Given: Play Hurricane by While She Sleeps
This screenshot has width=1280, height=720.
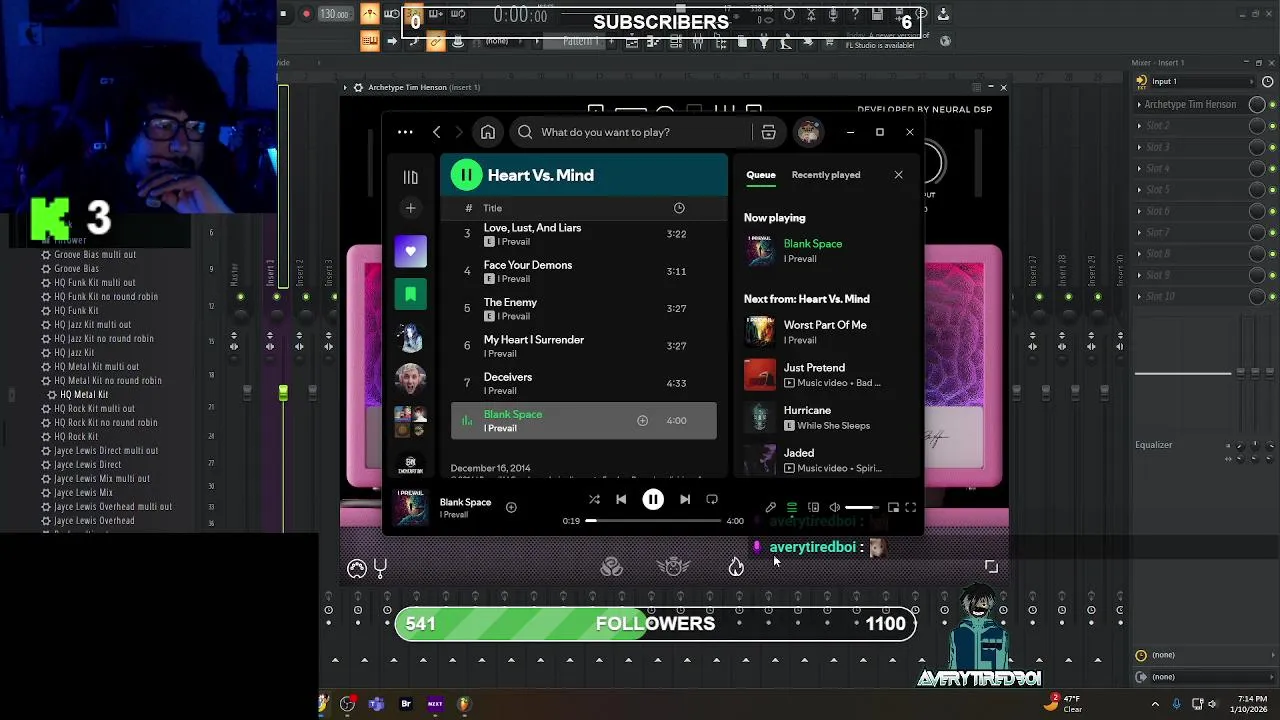Looking at the screenshot, I should coord(825,418).
